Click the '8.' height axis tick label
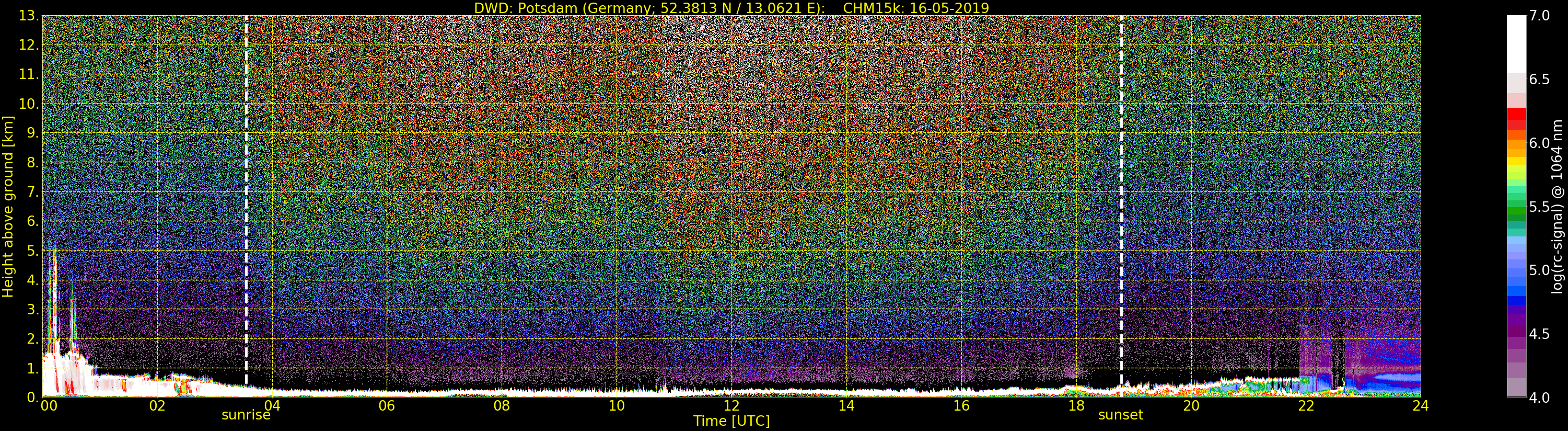 (x=33, y=163)
